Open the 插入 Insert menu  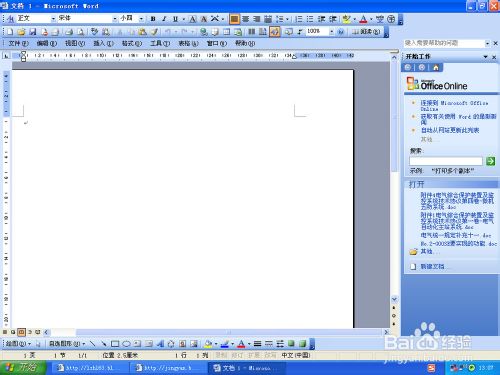pyautogui.click(x=103, y=43)
